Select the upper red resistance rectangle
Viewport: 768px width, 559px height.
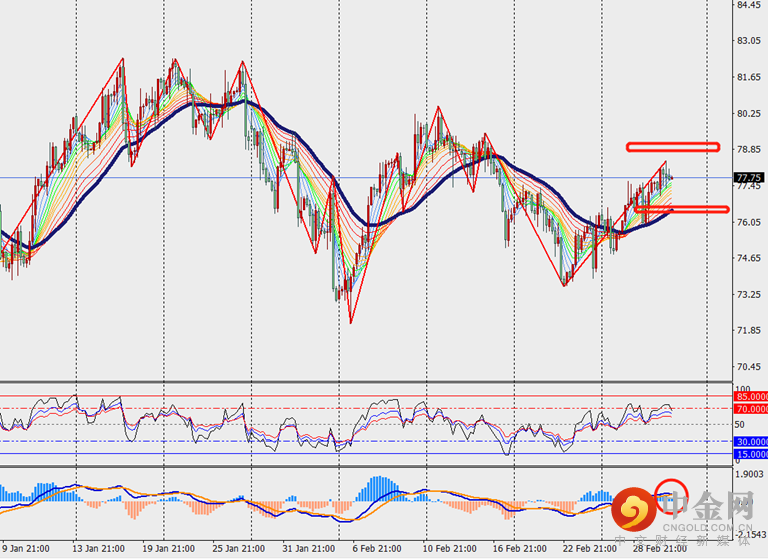click(x=673, y=147)
